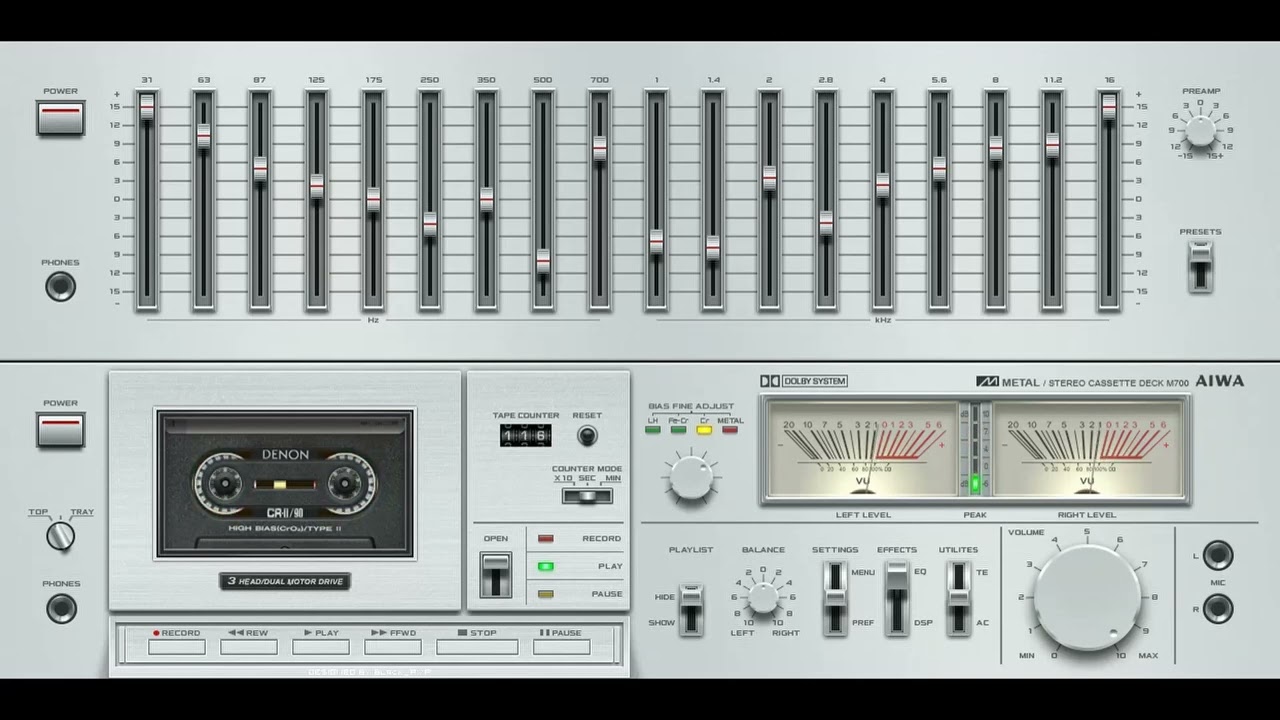
Task: Click the 1 kHz equalizer slider handle
Action: click(x=656, y=242)
